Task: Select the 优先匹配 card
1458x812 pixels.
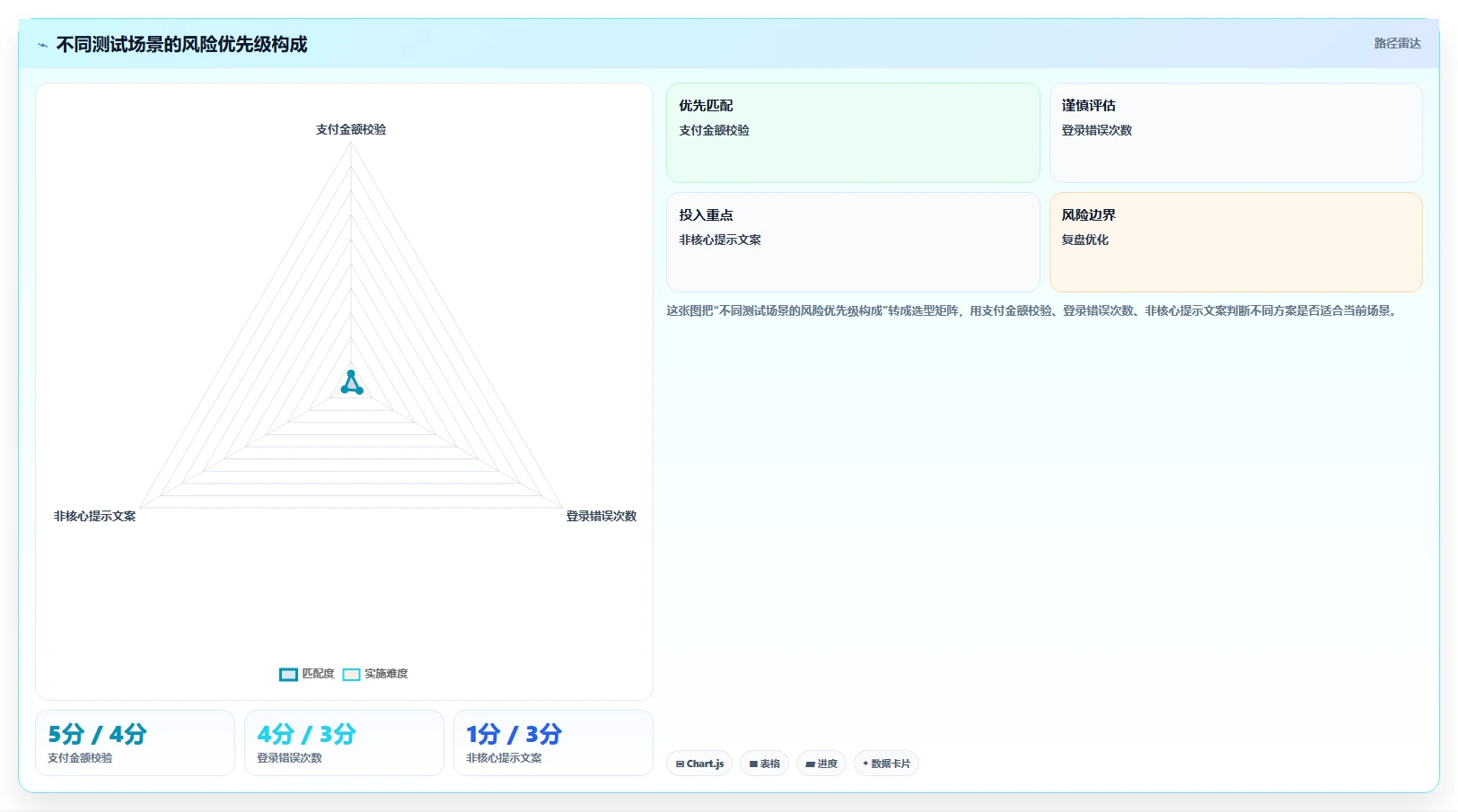Action: [853, 133]
